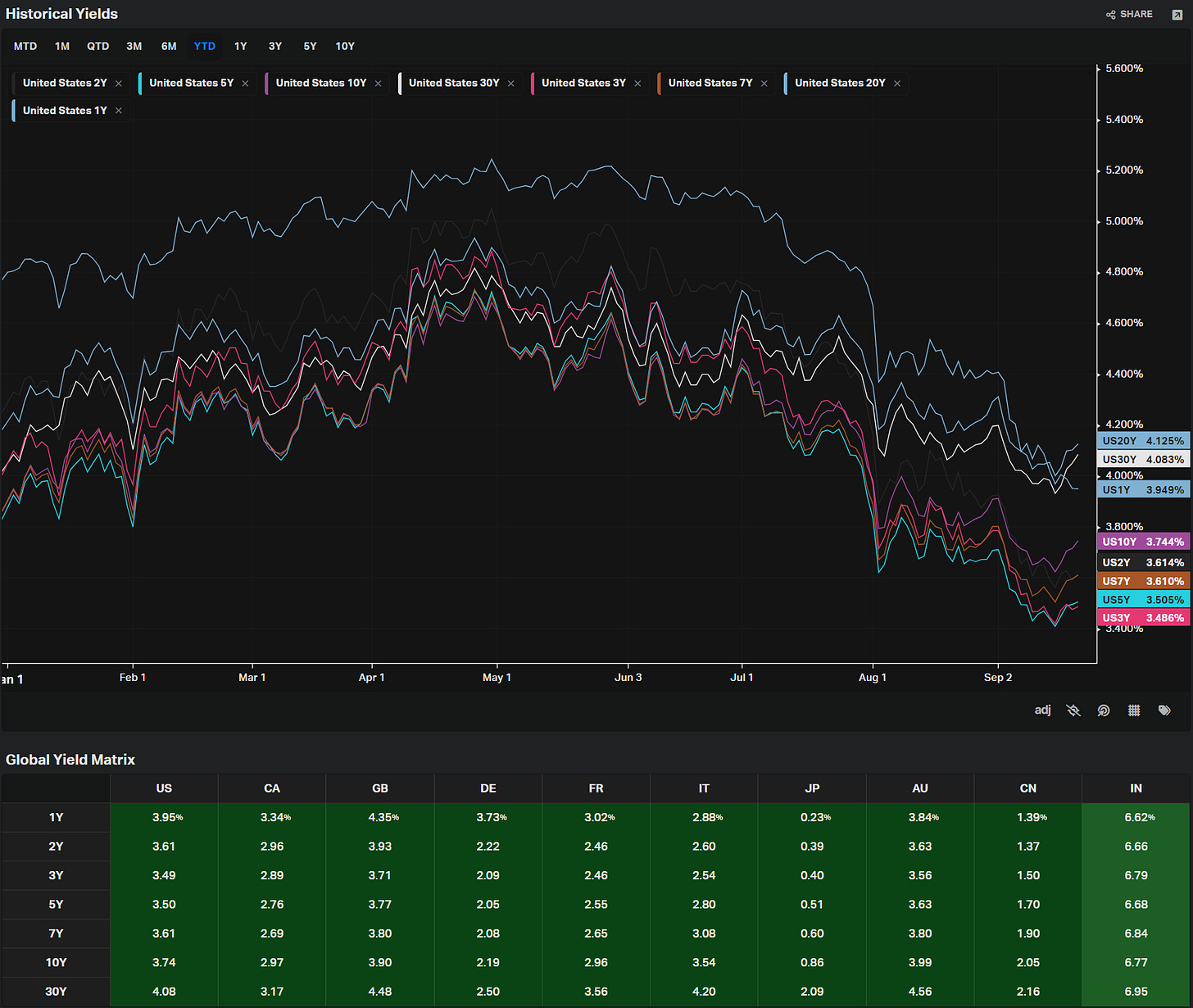The width and height of the screenshot is (1193, 1008).
Task: Click the 30Y row header in matrix
Action: click(x=56, y=992)
